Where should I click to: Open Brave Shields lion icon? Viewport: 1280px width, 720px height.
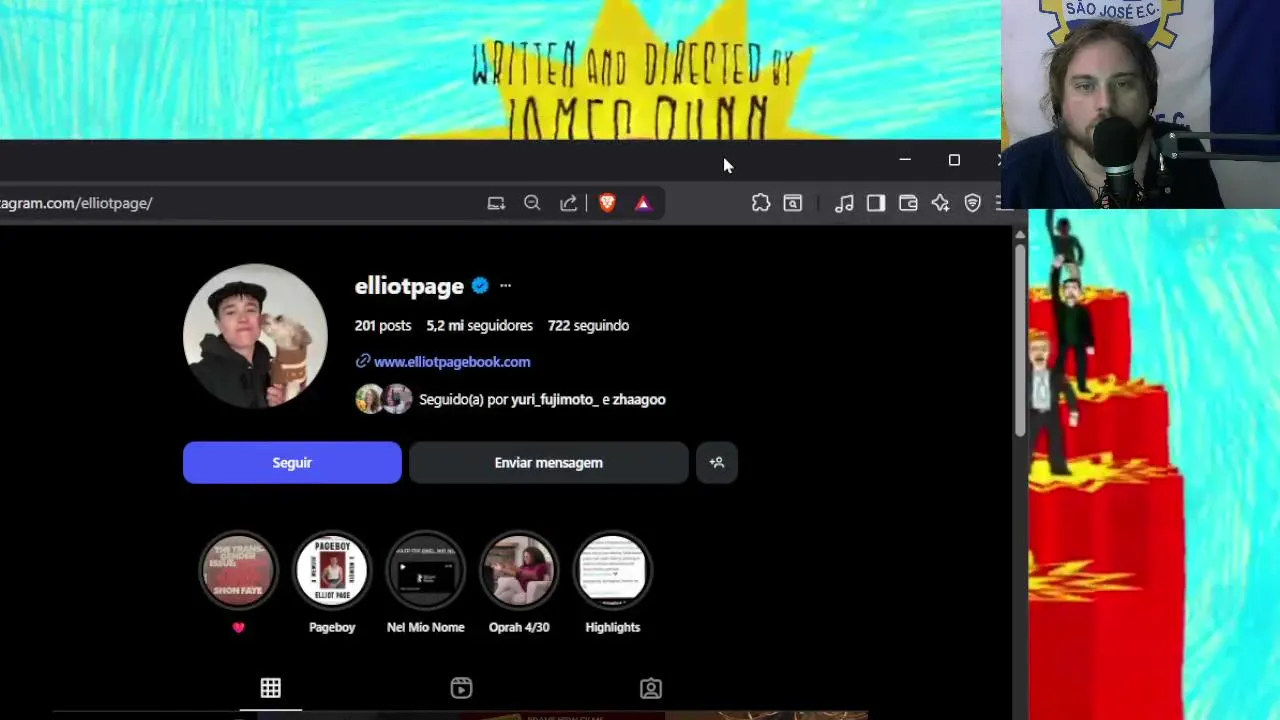point(607,203)
